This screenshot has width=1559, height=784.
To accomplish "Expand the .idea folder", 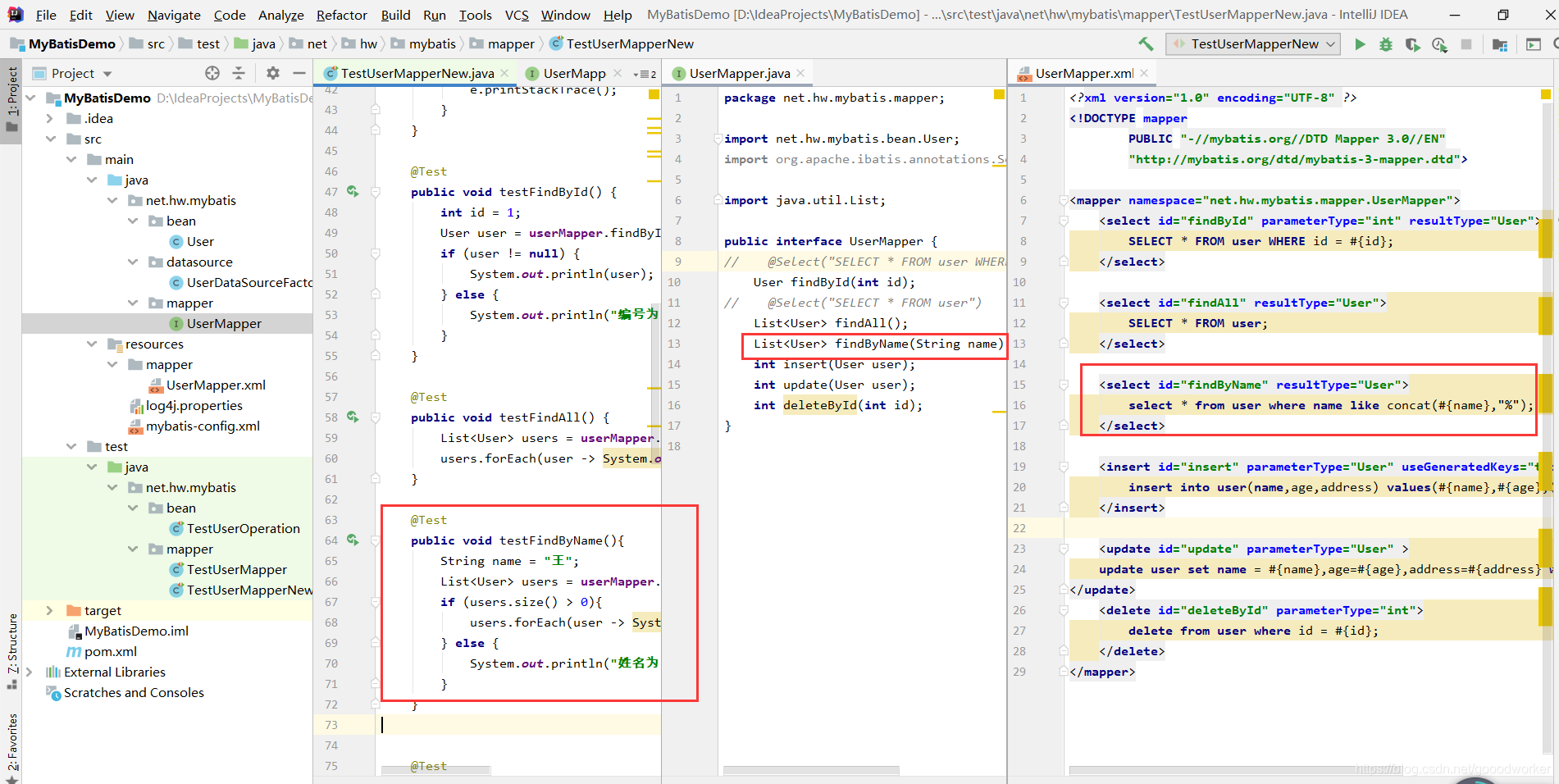I will pos(50,118).
